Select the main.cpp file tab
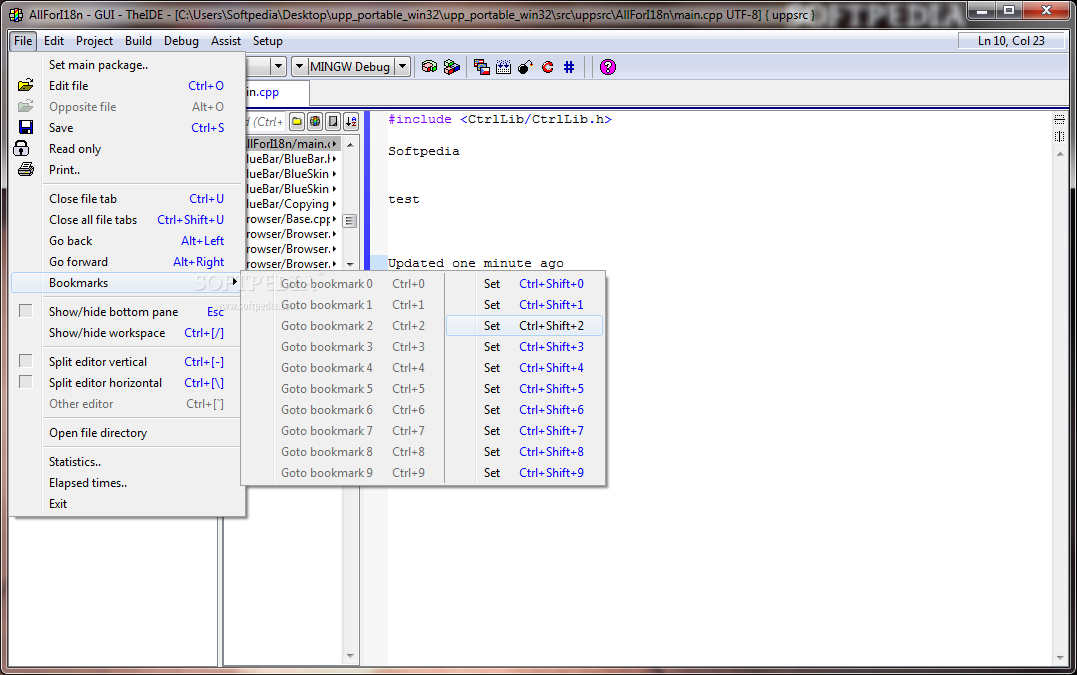 [x=276, y=92]
